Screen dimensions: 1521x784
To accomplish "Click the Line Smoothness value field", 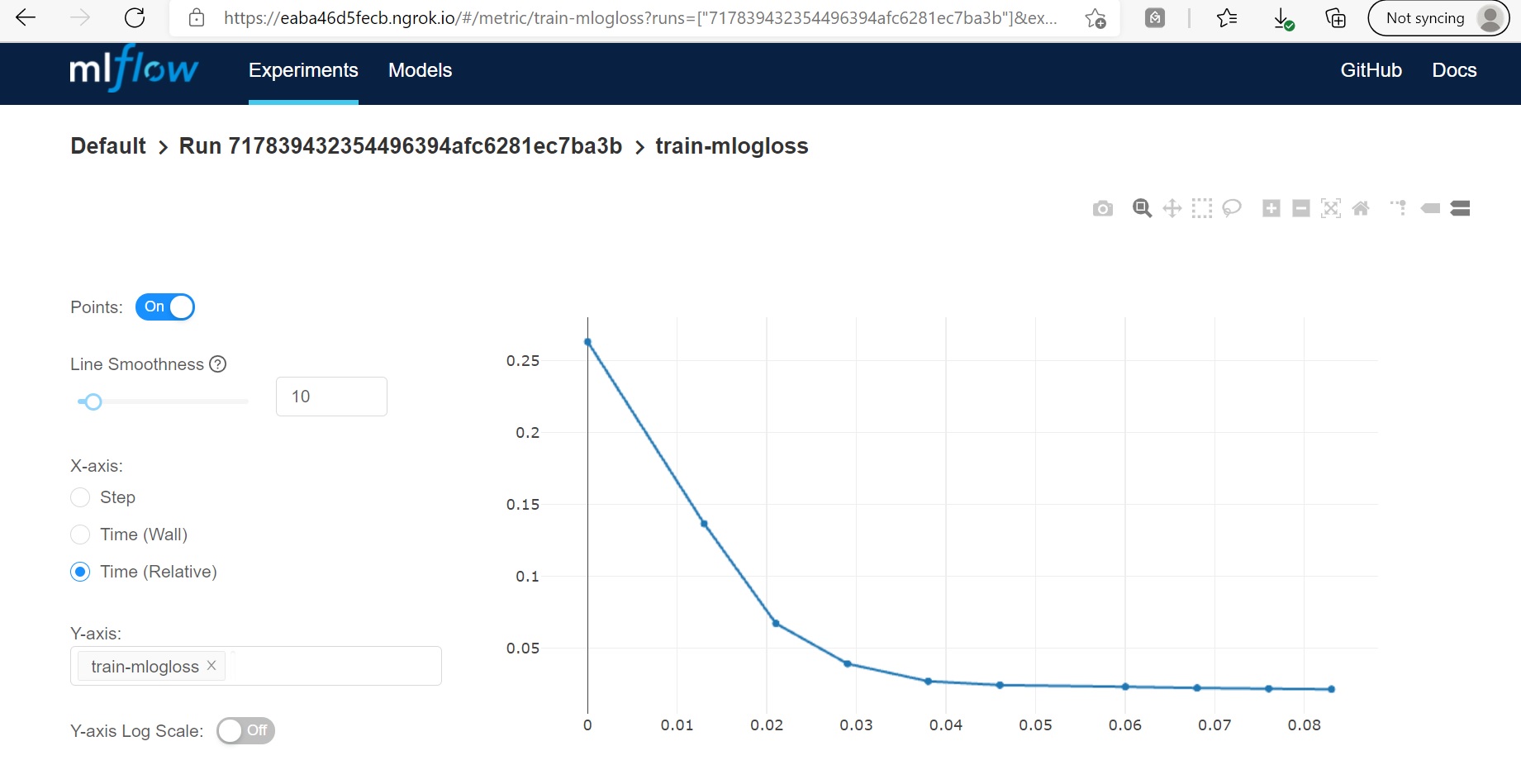I will tap(331, 397).
